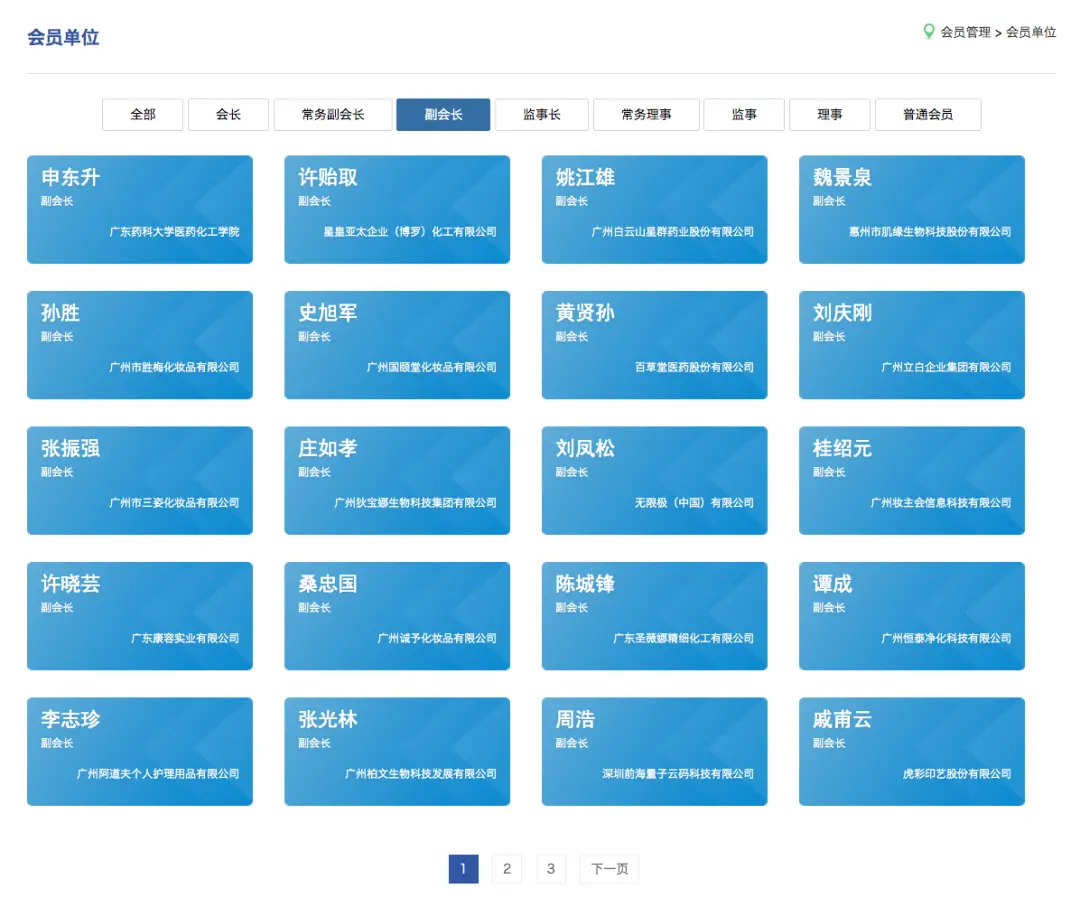Open 许贻取 member card
The image size is (1080, 898).
pos(397,209)
